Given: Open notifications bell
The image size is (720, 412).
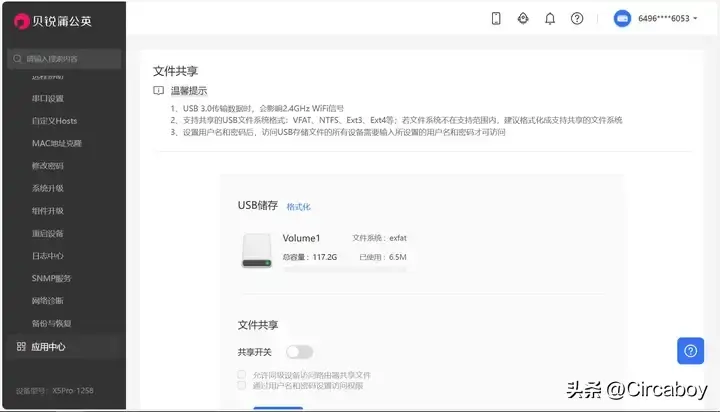Looking at the screenshot, I should 550,18.
